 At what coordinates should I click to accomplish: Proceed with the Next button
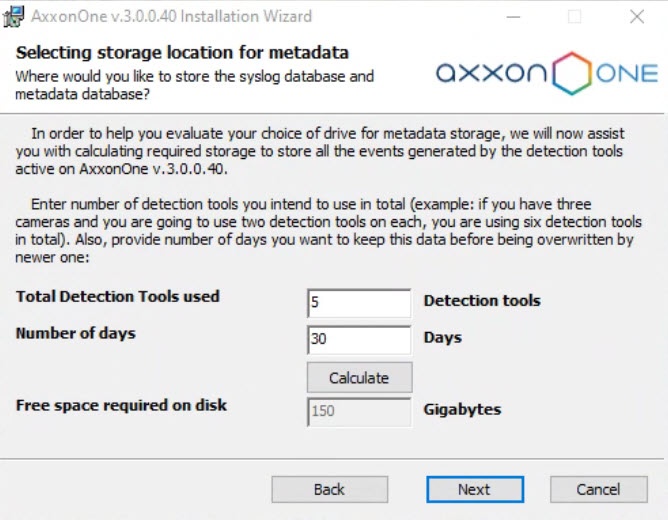pyautogui.click(x=474, y=489)
